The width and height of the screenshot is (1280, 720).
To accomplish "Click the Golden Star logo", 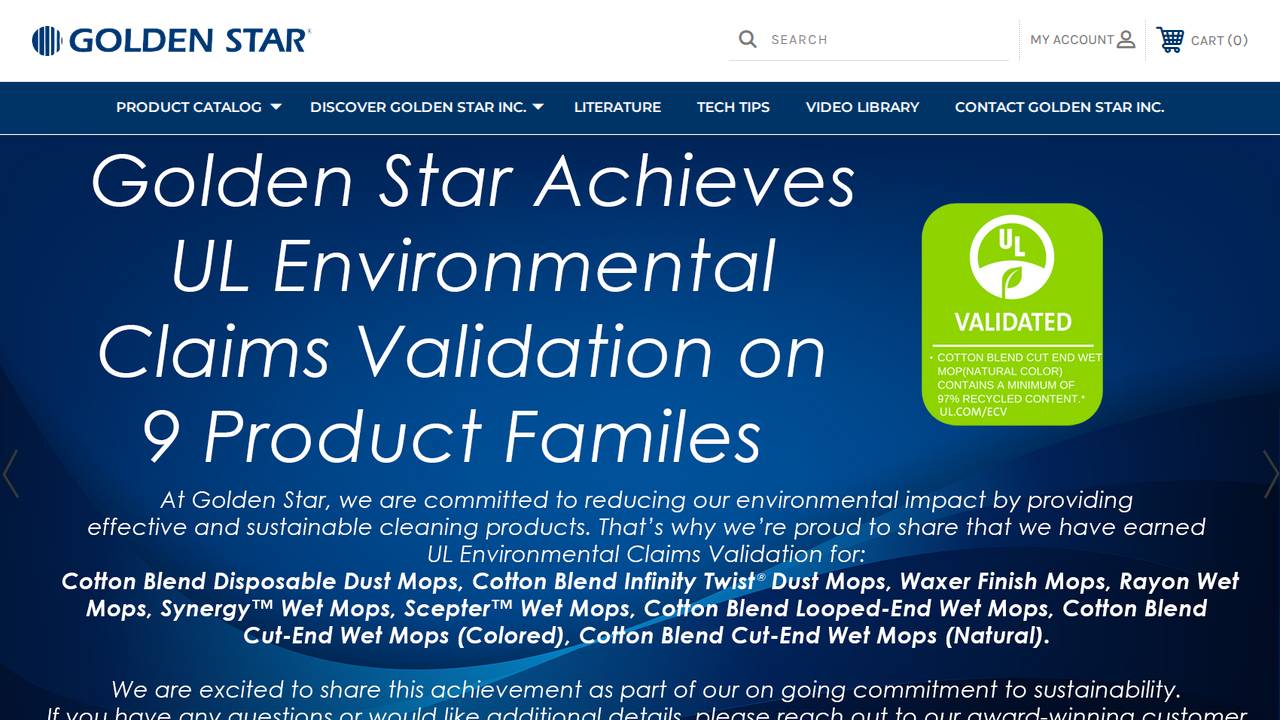I will (170, 39).
